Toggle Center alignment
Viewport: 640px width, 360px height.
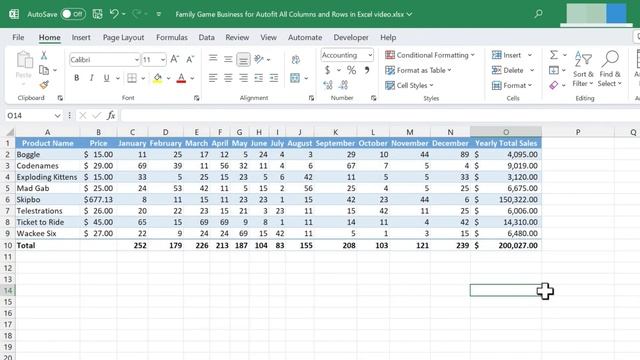(228, 78)
